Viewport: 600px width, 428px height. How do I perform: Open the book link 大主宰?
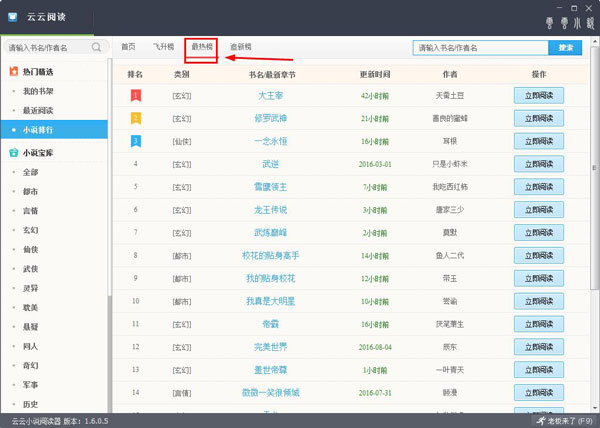click(x=271, y=95)
